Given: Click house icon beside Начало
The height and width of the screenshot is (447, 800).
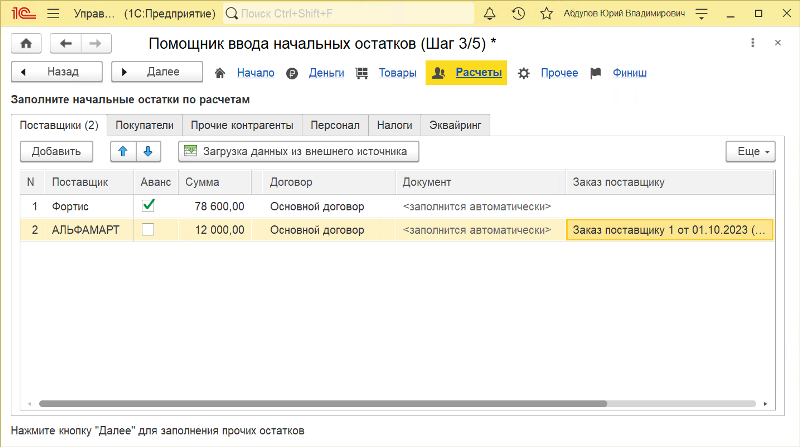Looking at the screenshot, I should pyautogui.click(x=220, y=73).
